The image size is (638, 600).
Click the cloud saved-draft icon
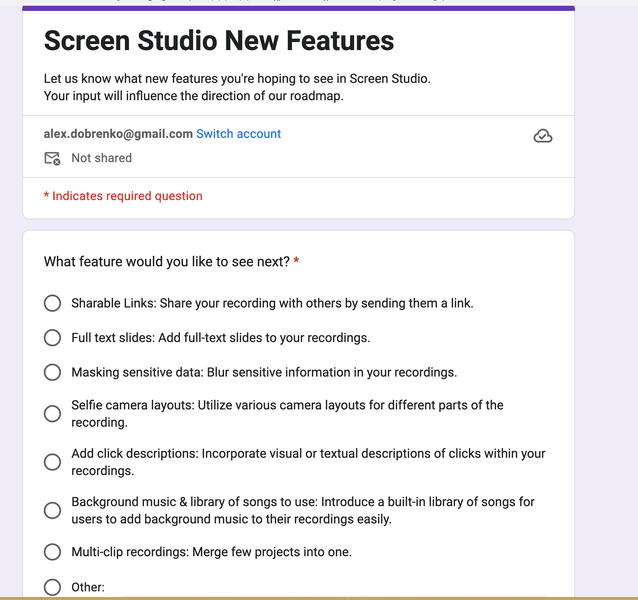543,136
